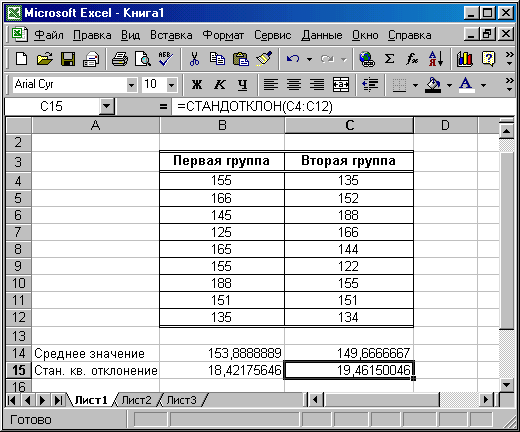Viewport: 520px width, 432px height.
Task: Apply borders icon
Action: (x=399, y=85)
